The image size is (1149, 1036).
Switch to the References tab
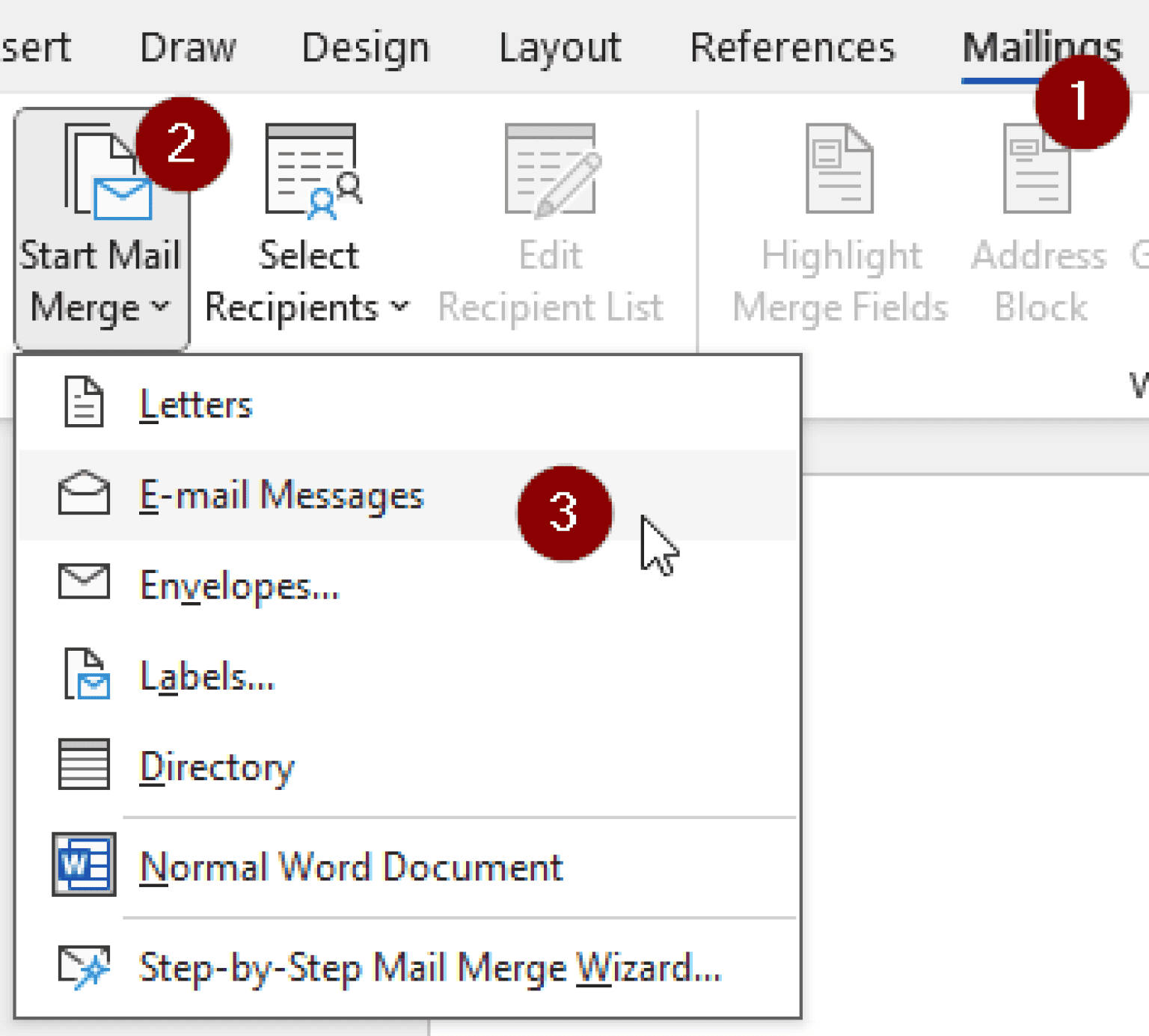tap(791, 46)
